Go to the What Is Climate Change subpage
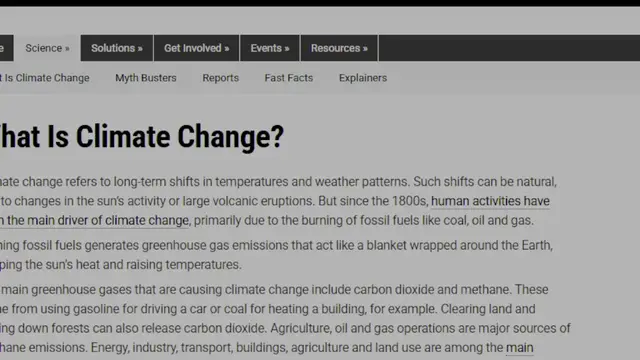The width and height of the screenshot is (640, 360). point(44,78)
